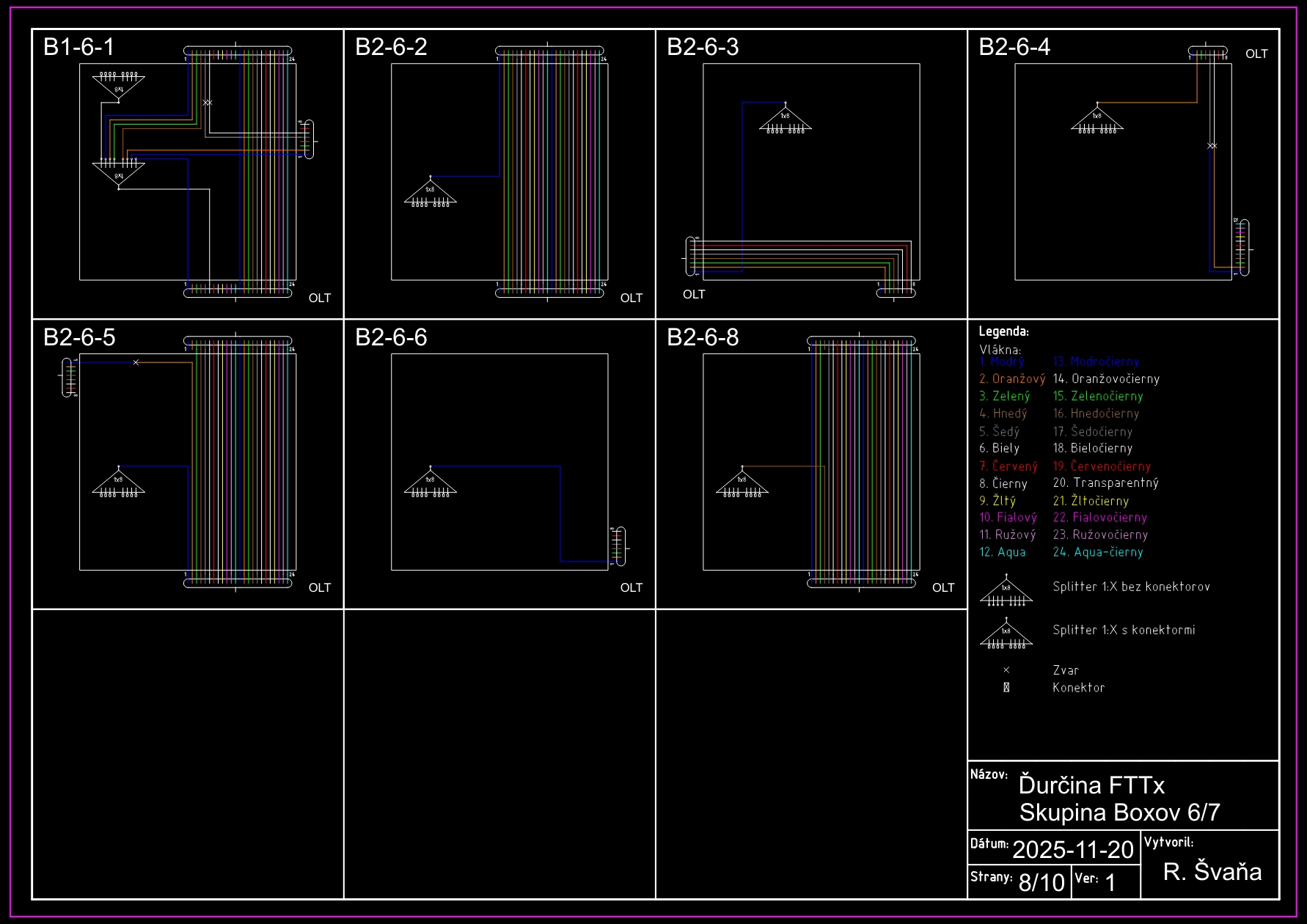Click the 1x8 splitter in box B2-6-2
The image size is (1307, 924).
431,193
